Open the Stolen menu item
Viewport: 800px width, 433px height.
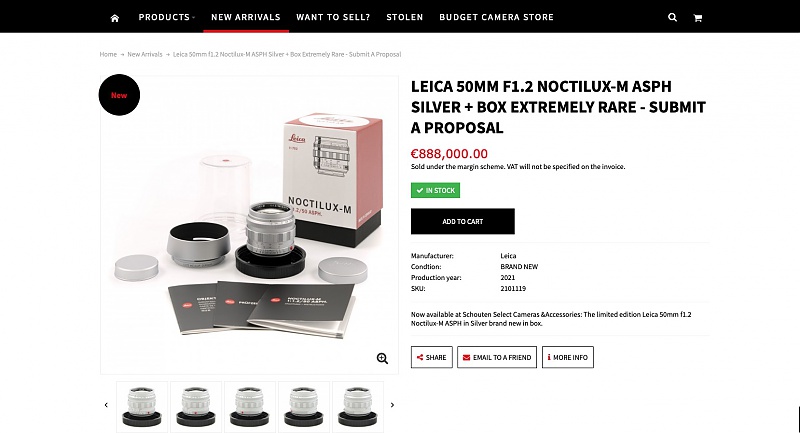[x=405, y=17]
